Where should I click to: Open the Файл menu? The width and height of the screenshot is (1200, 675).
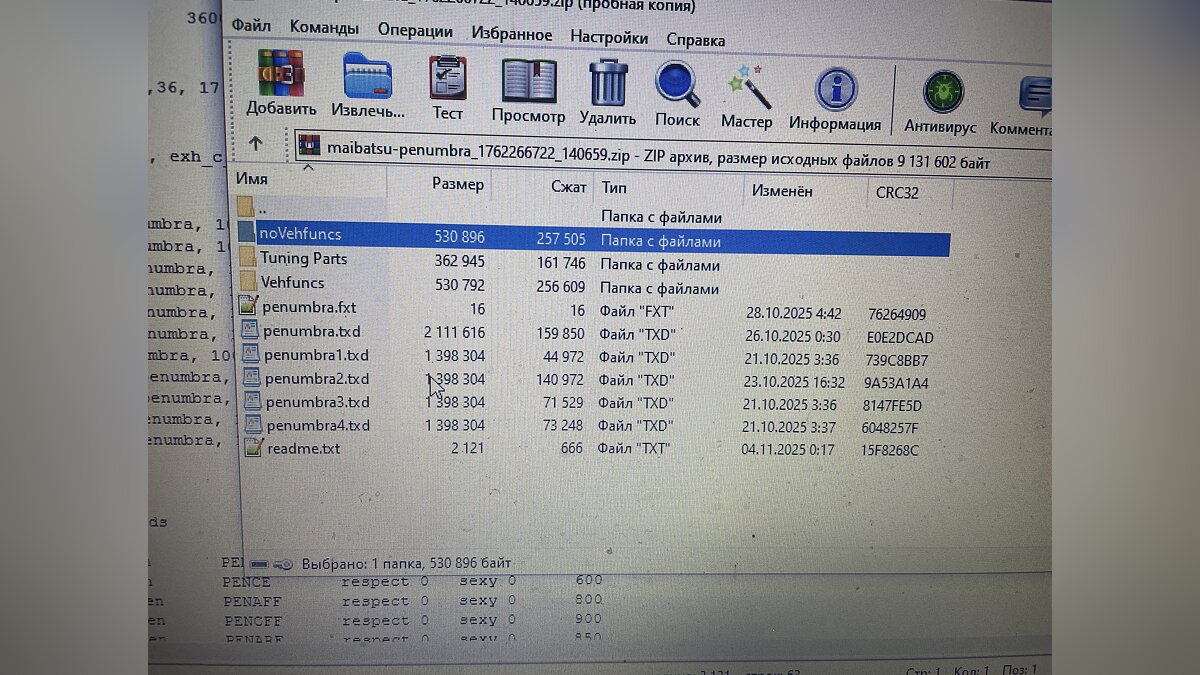point(250,25)
